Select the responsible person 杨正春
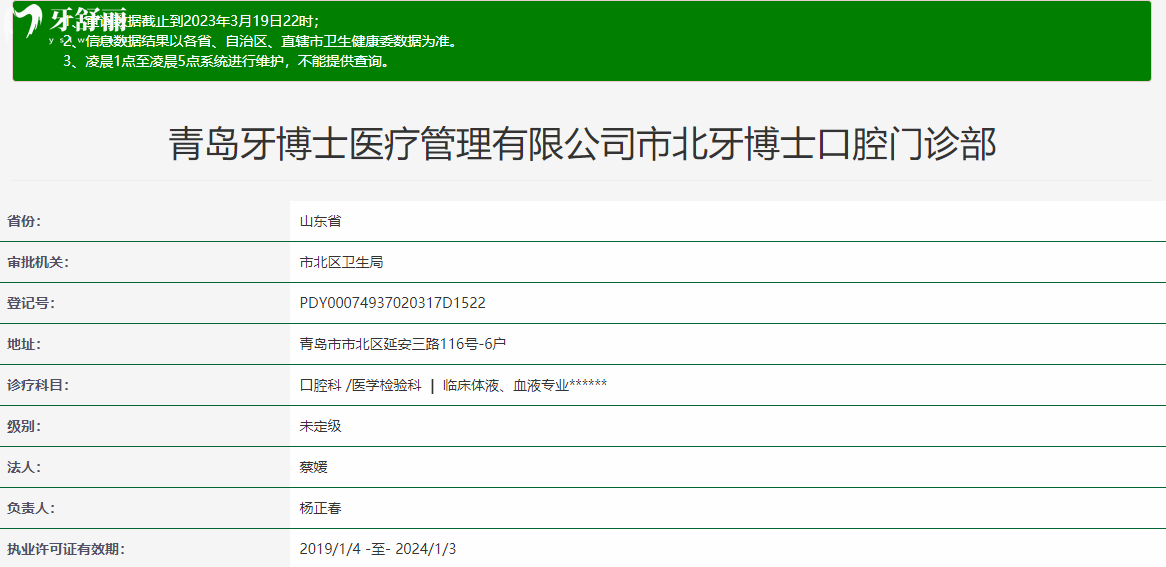Image resolution: width=1166 pixels, height=567 pixels. 321,508
